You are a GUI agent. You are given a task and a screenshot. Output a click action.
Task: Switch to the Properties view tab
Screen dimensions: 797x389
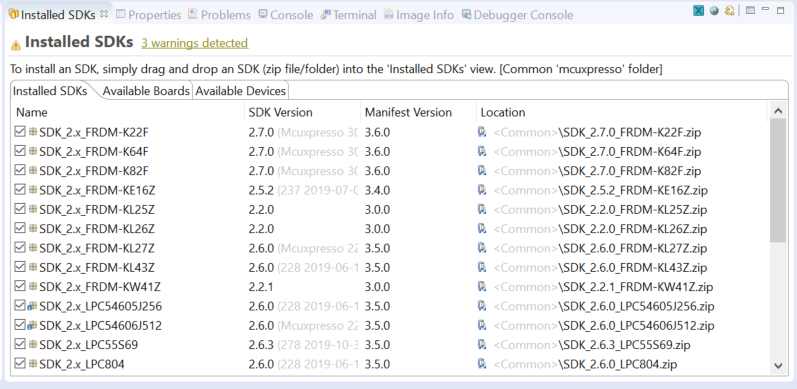(x=148, y=15)
